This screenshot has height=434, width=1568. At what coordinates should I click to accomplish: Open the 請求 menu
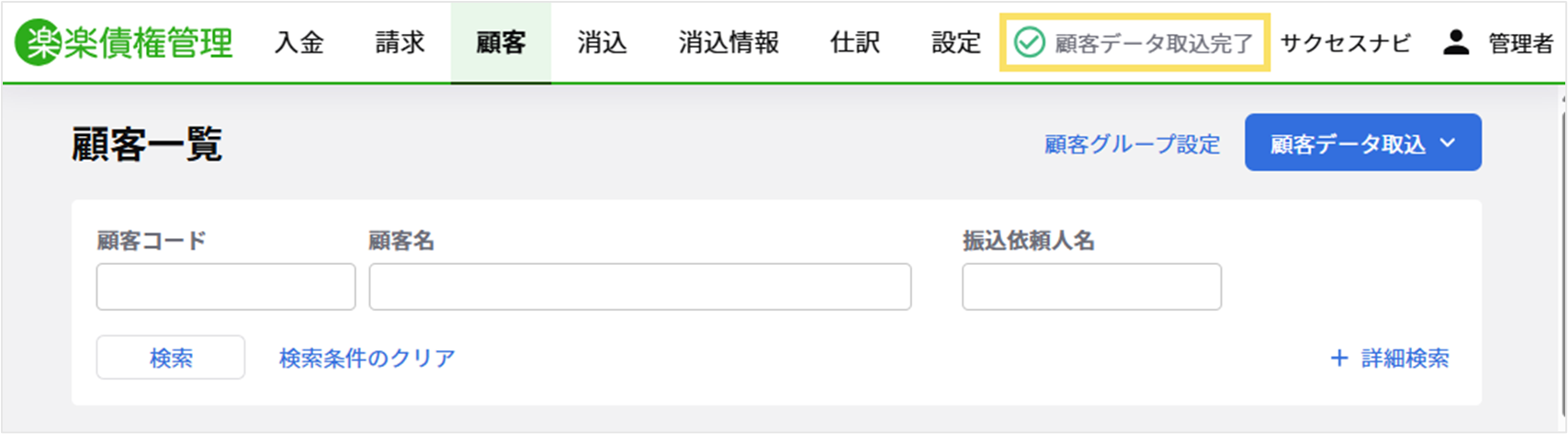[x=400, y=42]
